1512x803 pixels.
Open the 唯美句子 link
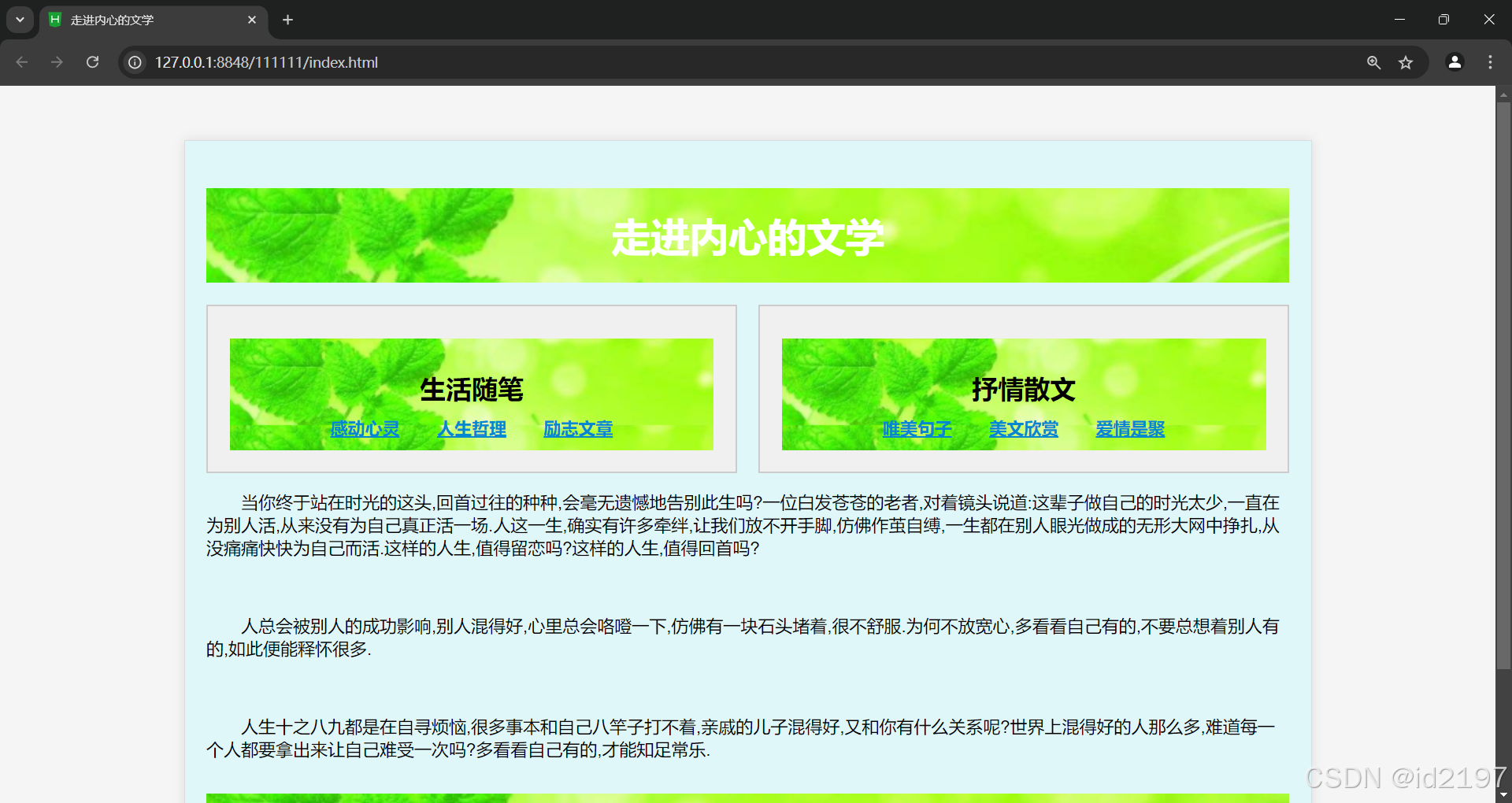917,429
